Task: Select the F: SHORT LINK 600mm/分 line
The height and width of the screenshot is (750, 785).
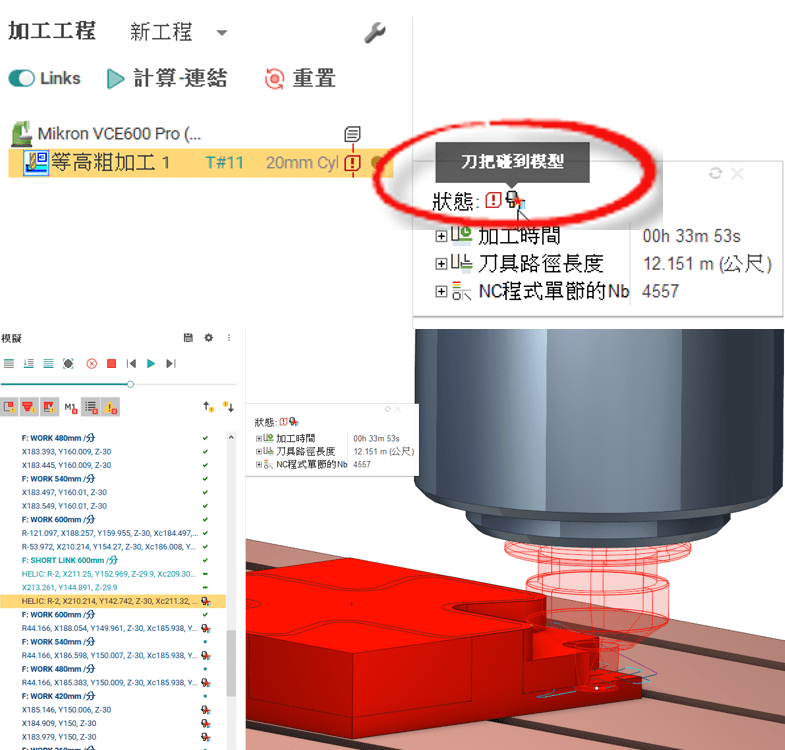Action: [70, 560]
